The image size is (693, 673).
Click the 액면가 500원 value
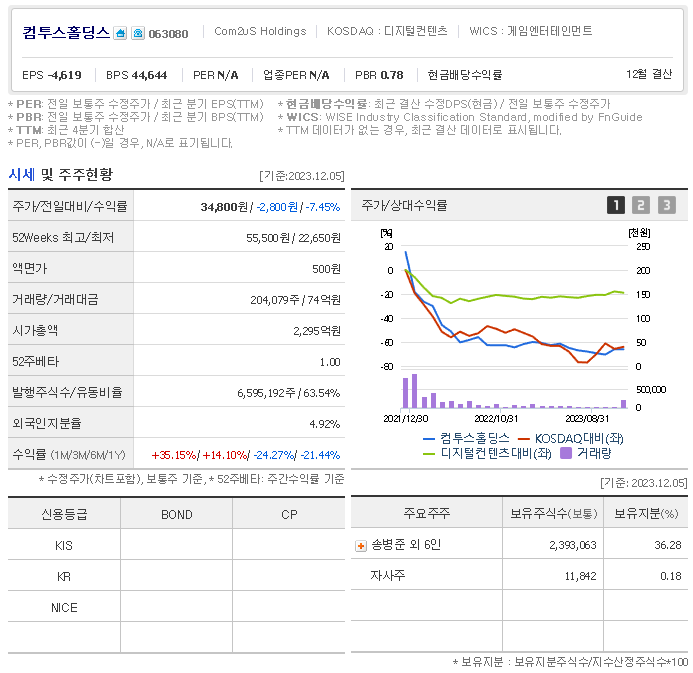click(326, 269)
